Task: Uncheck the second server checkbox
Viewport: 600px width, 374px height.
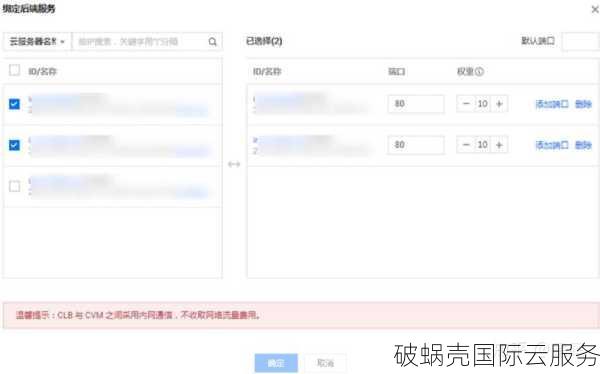Action: tap(15, 145)
